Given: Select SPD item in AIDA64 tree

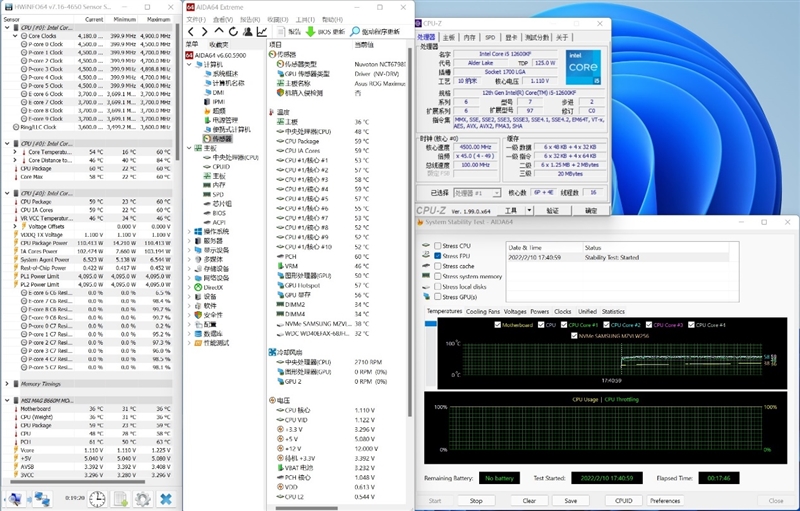Looking at the screenshot, I should click(214, 194).
